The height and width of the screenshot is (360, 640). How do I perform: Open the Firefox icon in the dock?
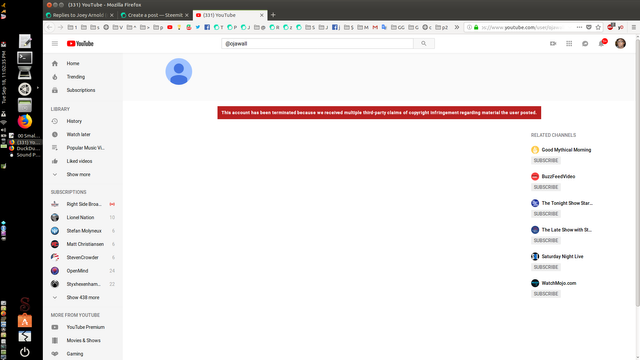[x=24, y=121]
